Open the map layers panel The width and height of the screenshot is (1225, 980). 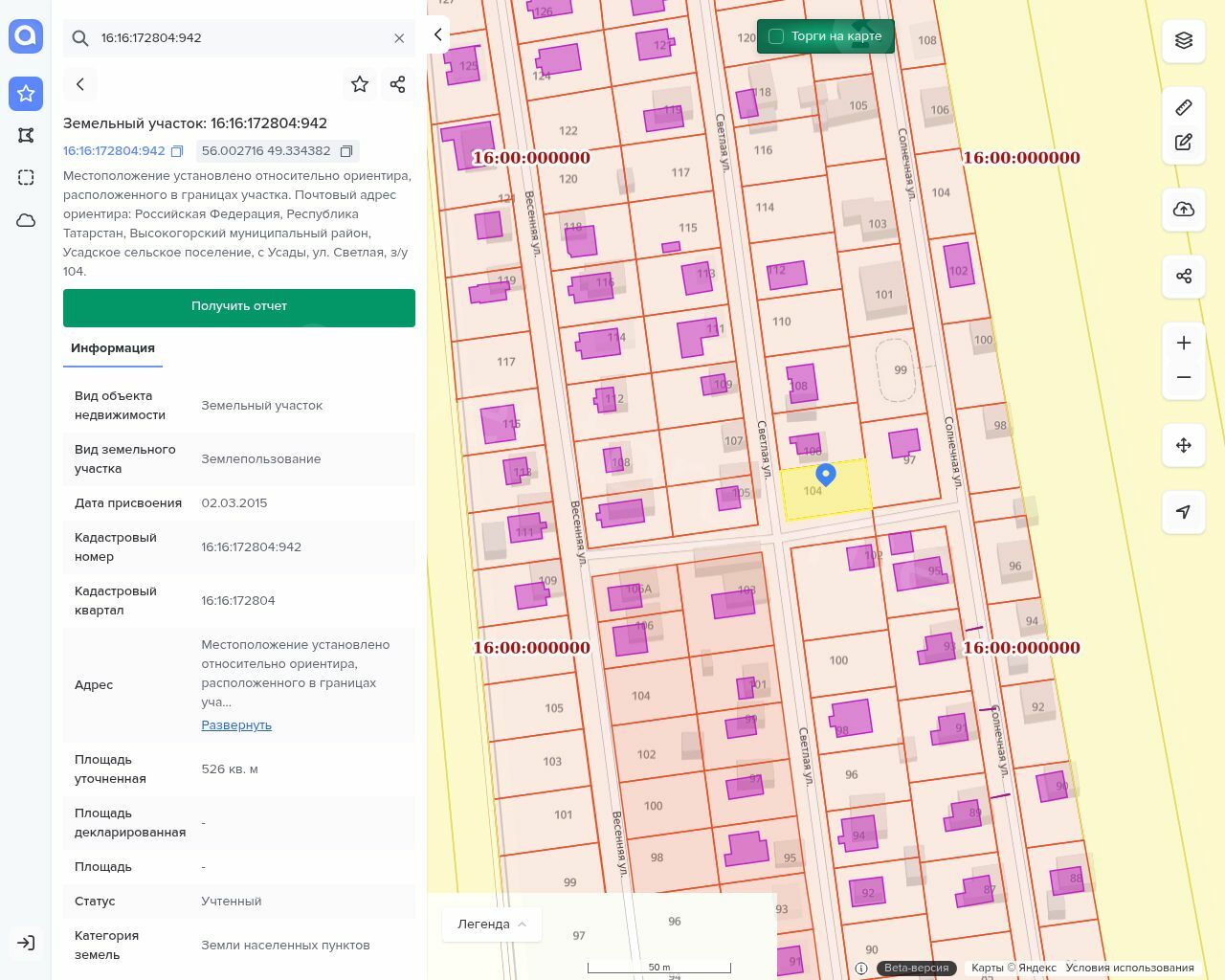click(1184, 40)
